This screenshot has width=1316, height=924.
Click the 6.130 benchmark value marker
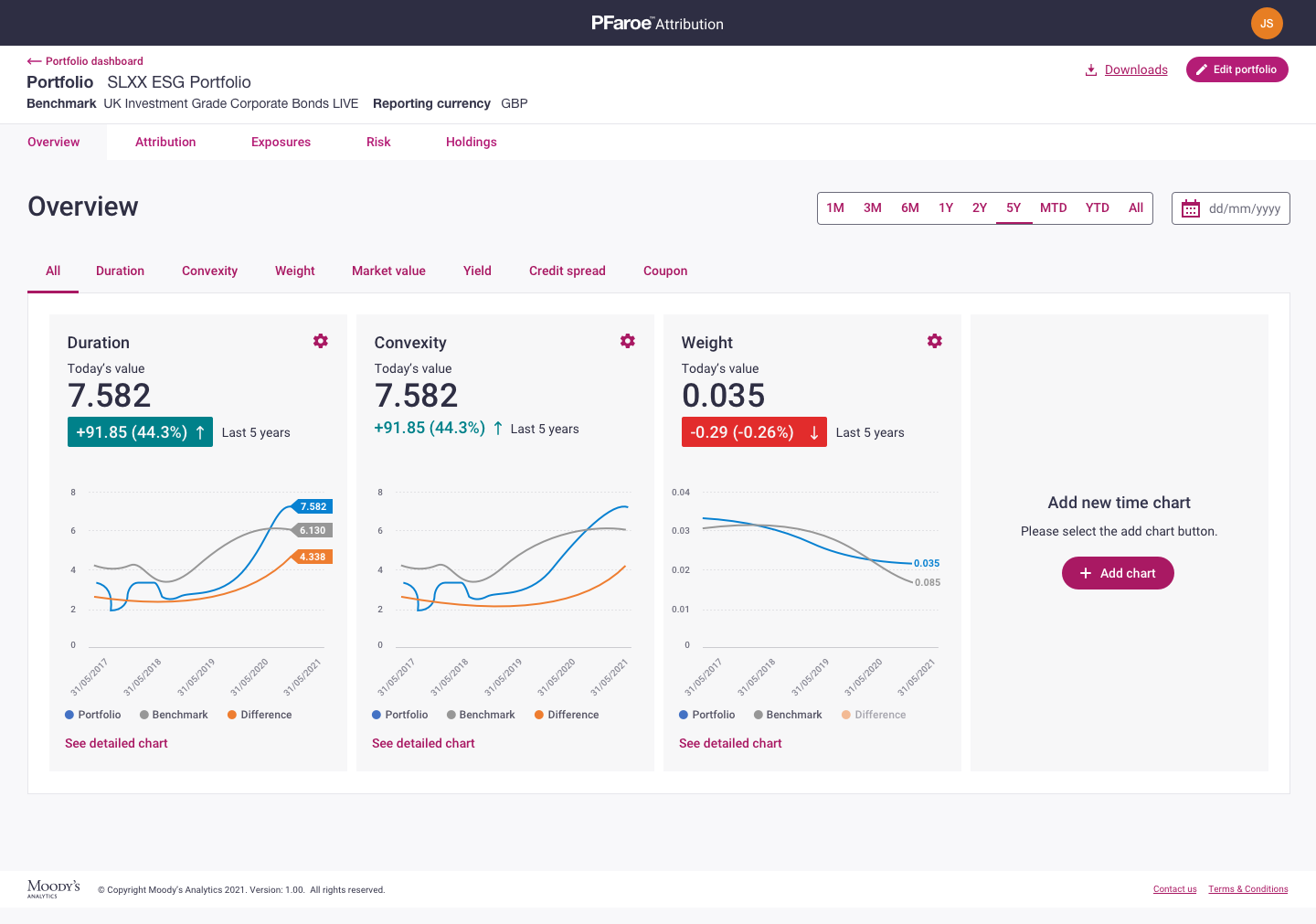312,530
